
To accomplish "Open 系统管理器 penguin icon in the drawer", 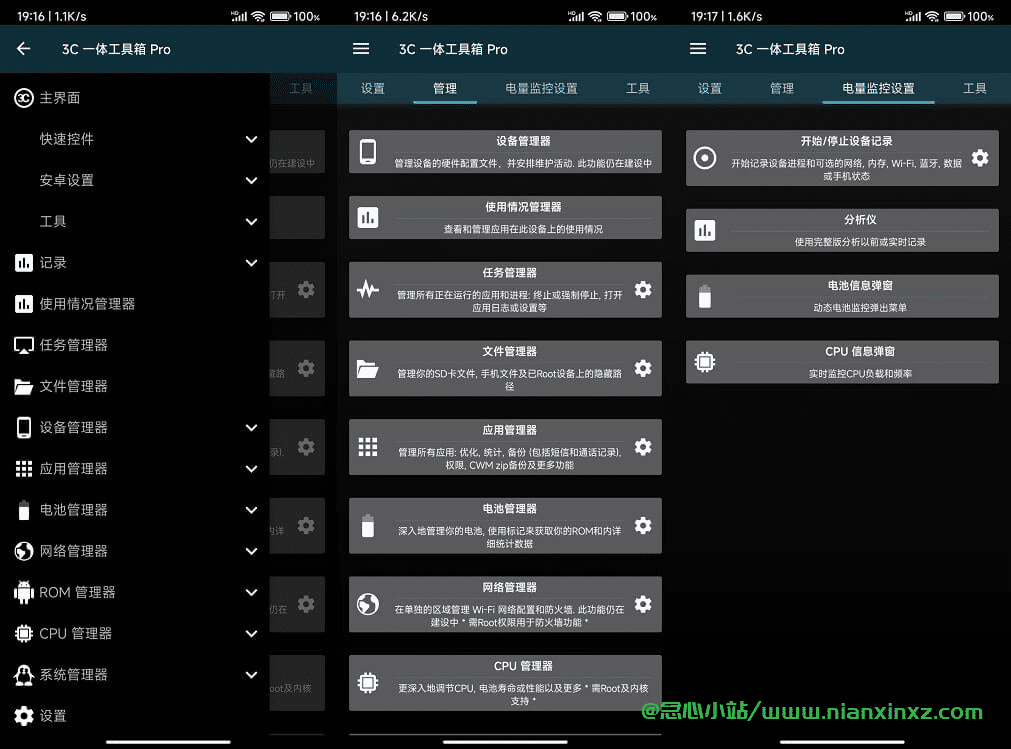I will pyautogui.click(x=24, y=675).
